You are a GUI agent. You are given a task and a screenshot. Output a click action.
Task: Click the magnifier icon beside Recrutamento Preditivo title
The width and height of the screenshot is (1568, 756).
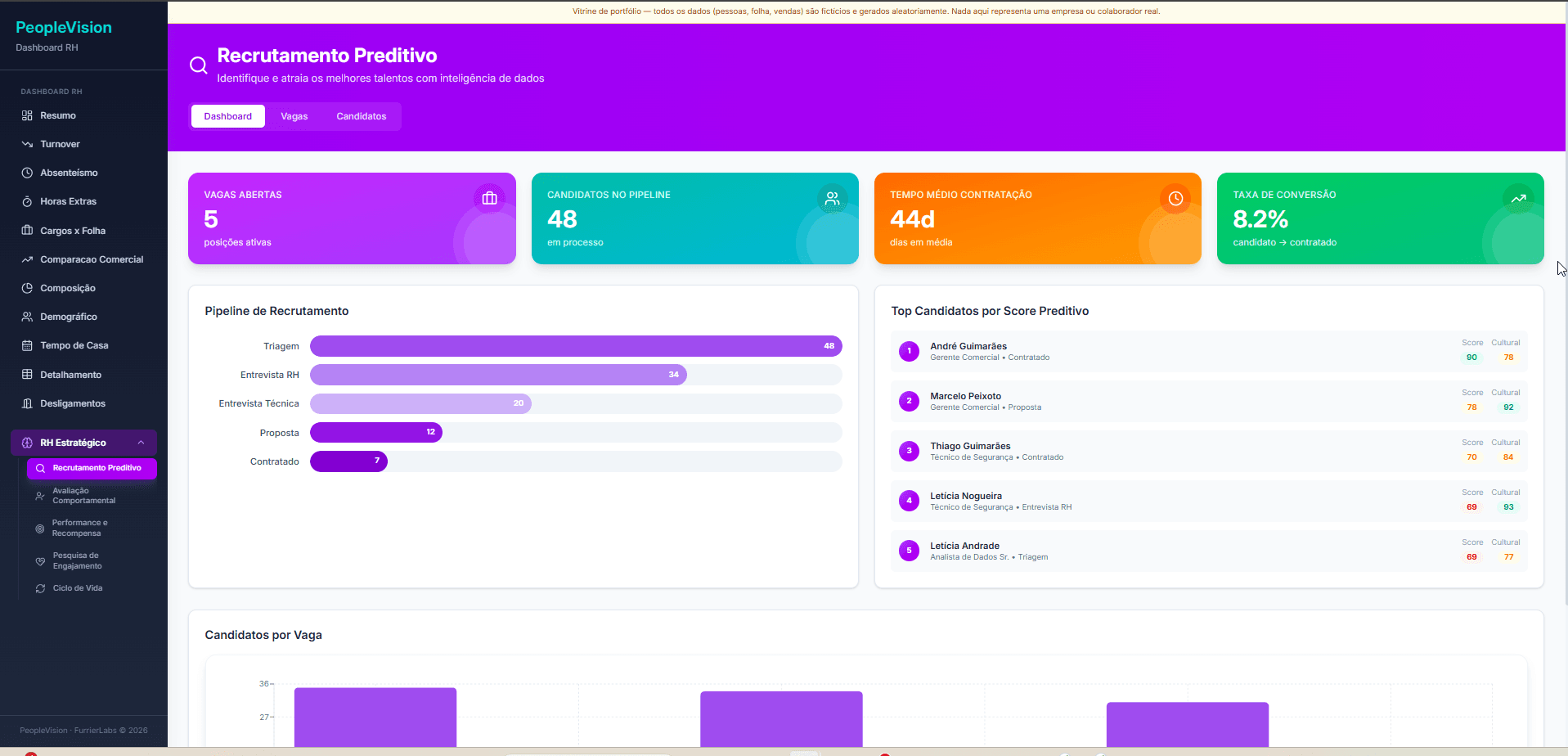click(198, 65)
